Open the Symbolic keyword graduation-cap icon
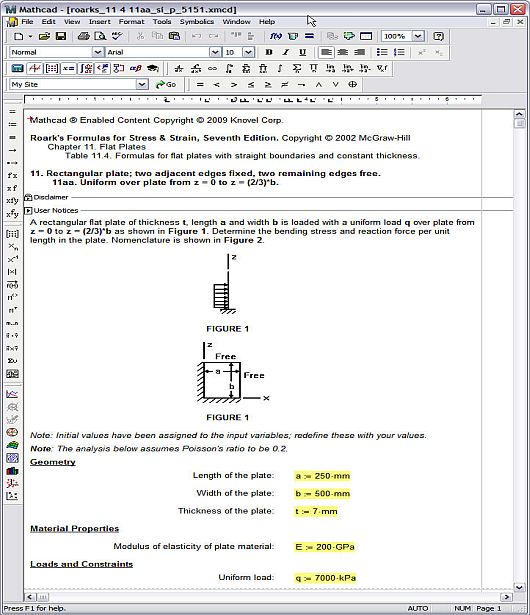 [x=153, y=69]
